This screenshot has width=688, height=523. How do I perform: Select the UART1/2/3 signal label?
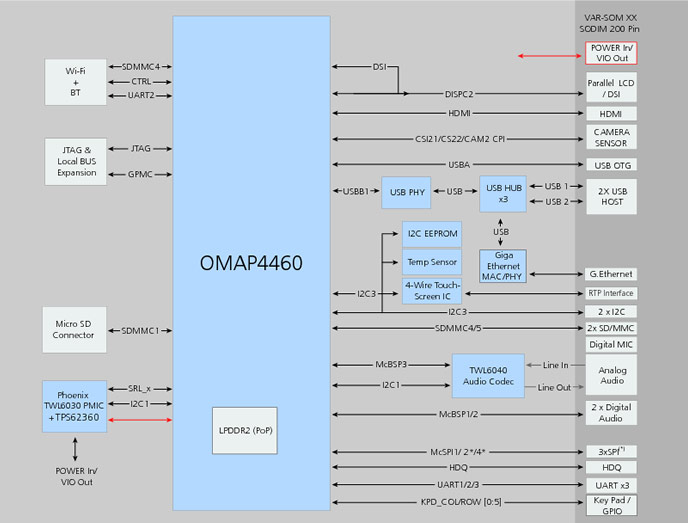point(458,485)
